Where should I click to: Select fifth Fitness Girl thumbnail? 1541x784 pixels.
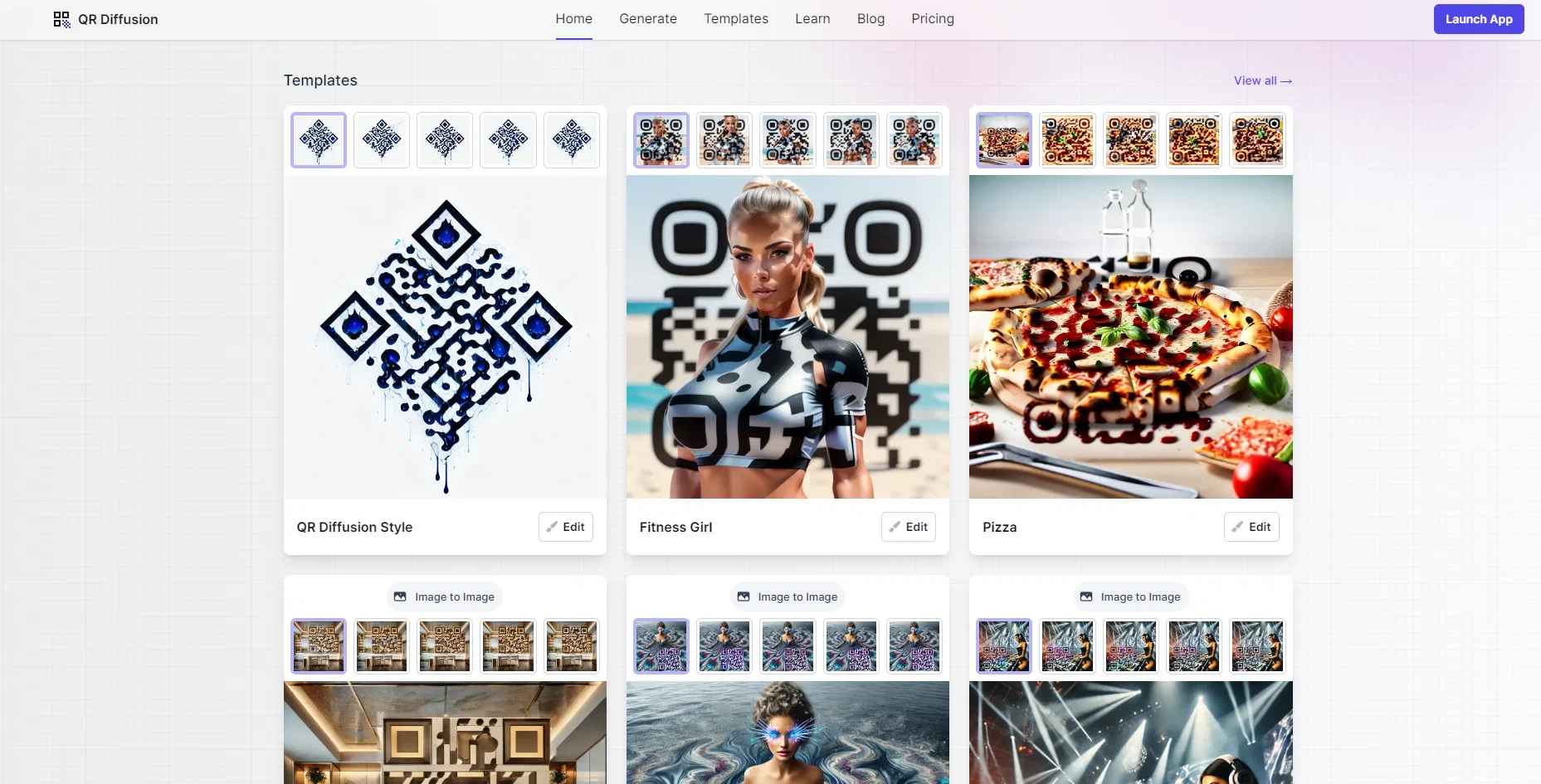click(914, 140)
